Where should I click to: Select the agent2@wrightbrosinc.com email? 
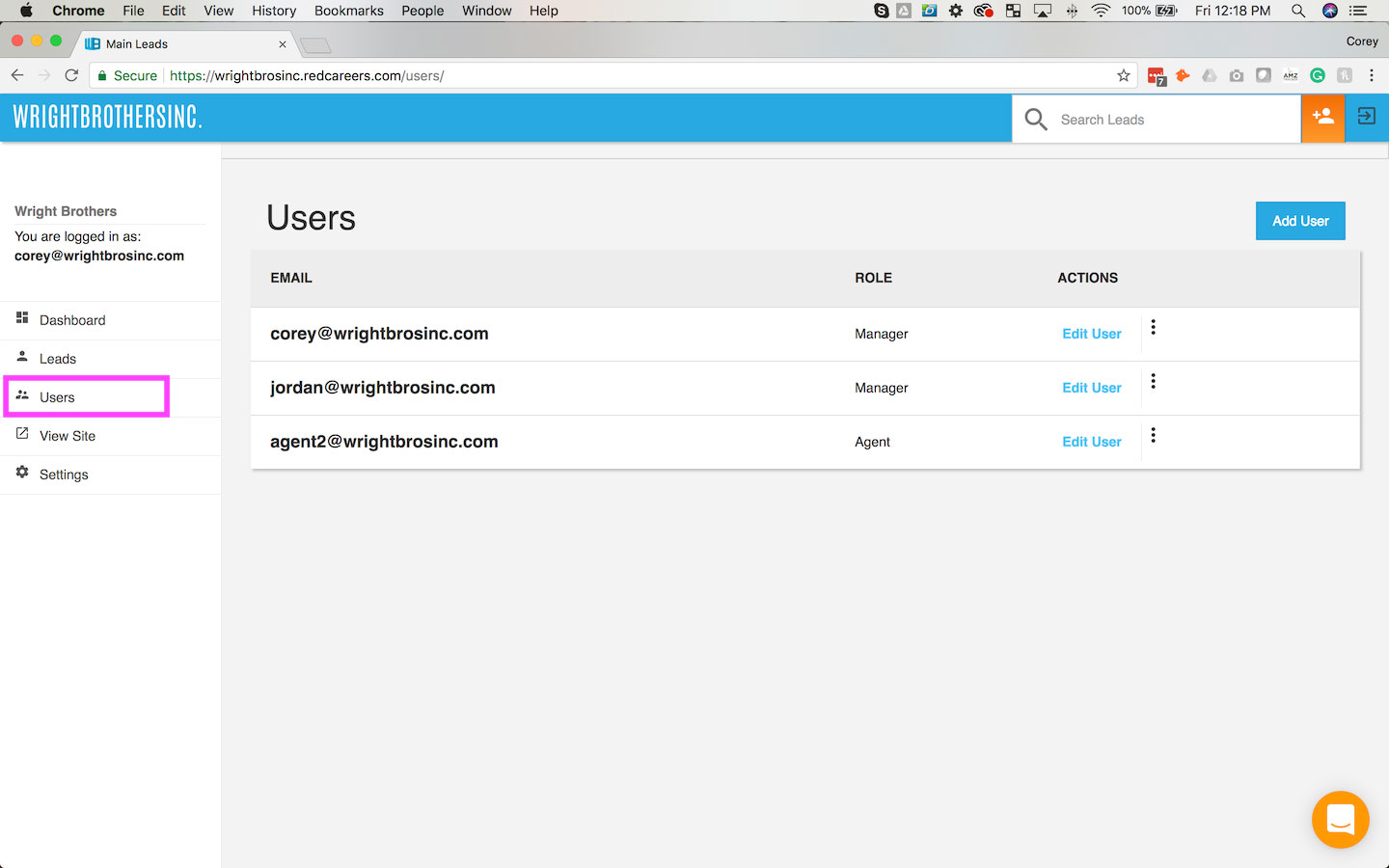(384, 442)
